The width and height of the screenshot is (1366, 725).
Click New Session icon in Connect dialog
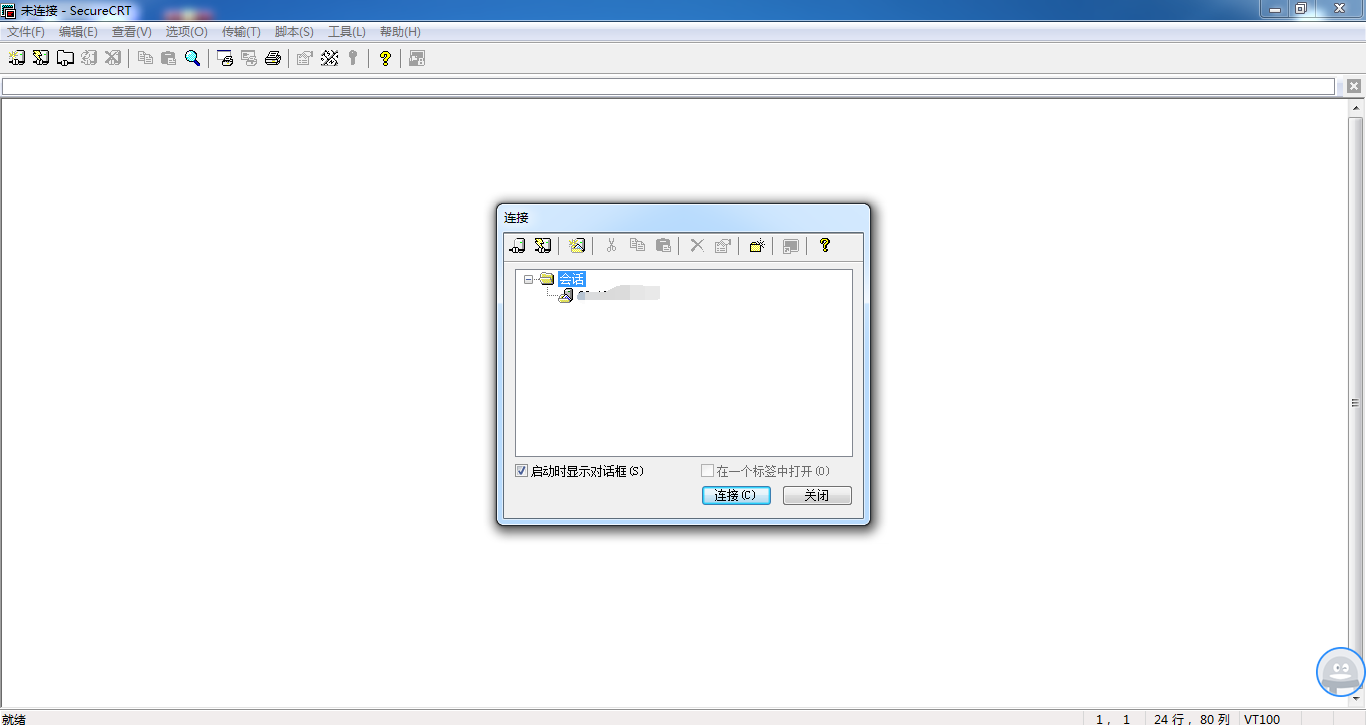[577, 245]
